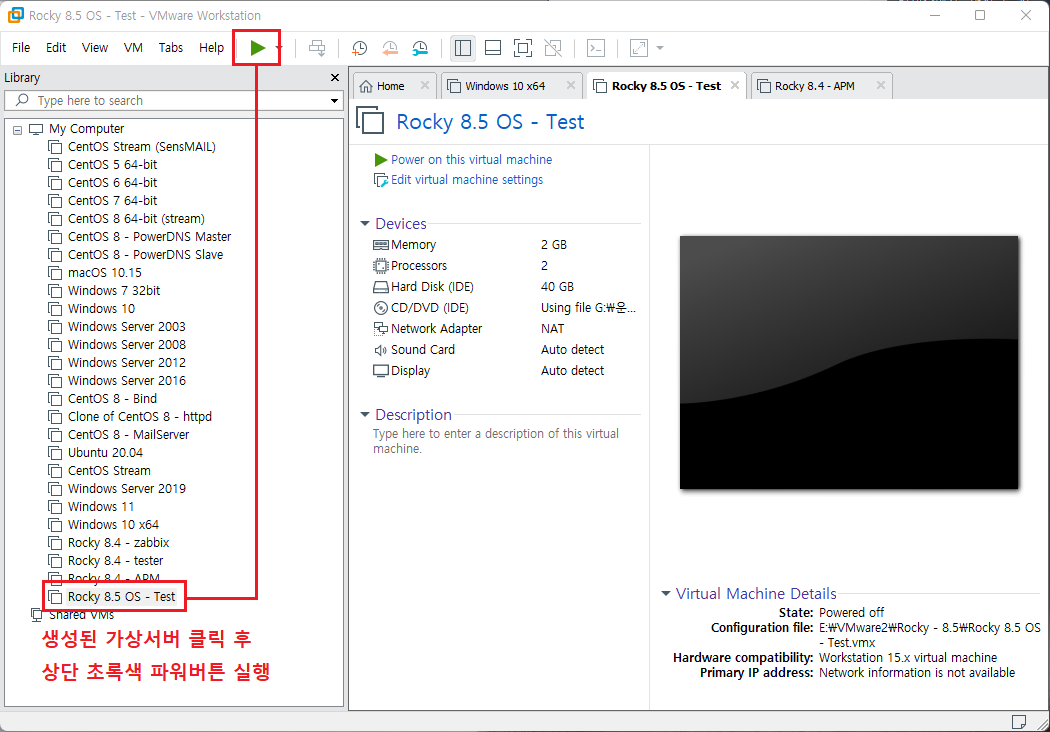Open the File menu
1050x732 pixels.
21,48
